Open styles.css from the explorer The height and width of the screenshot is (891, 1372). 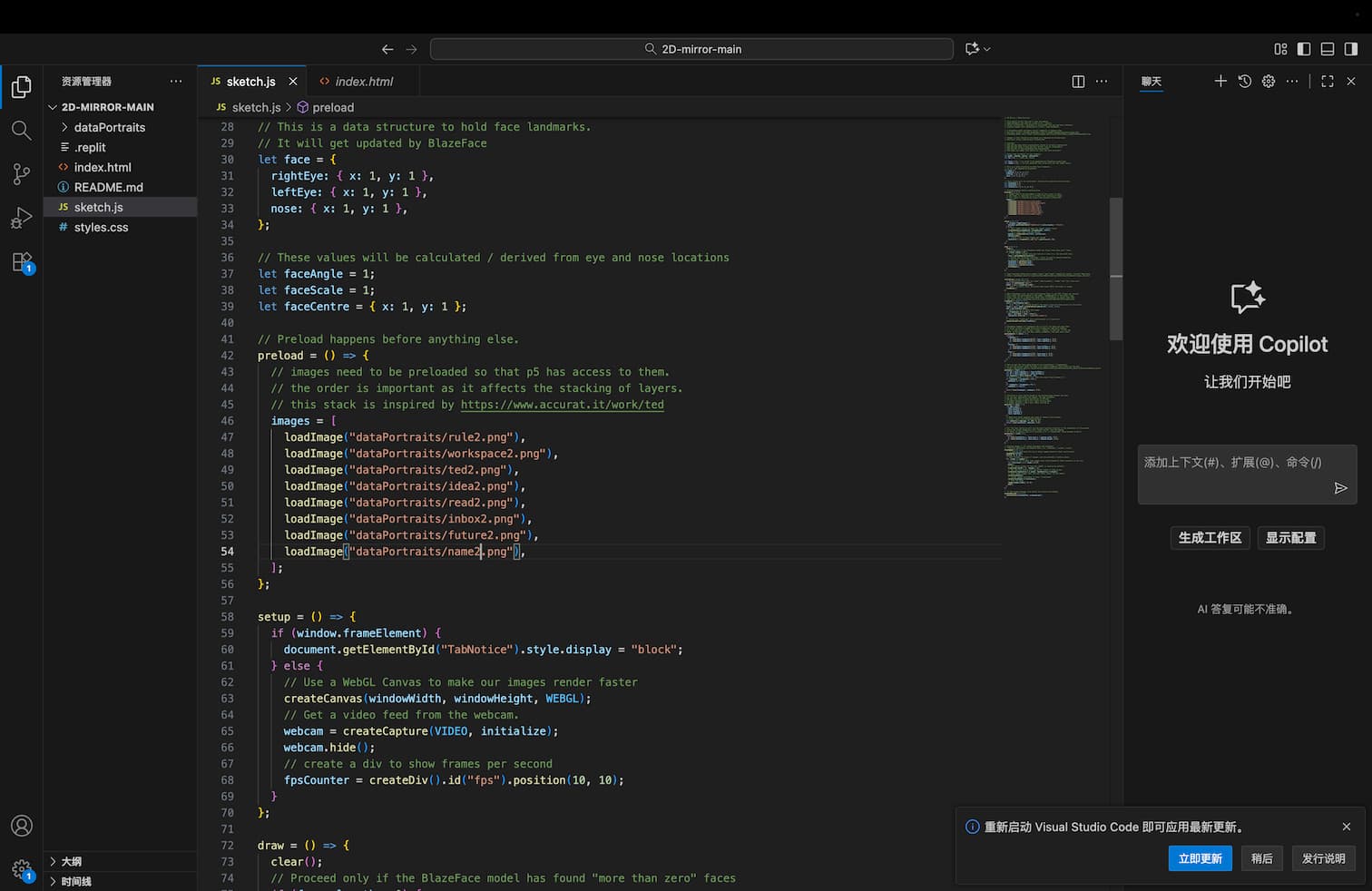click(x=101, y=228)
